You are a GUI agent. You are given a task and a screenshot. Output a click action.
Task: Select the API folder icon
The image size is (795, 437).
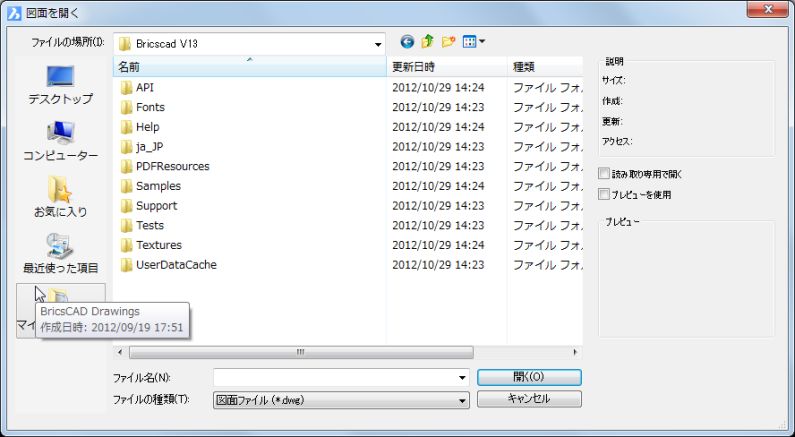point(126,88)
